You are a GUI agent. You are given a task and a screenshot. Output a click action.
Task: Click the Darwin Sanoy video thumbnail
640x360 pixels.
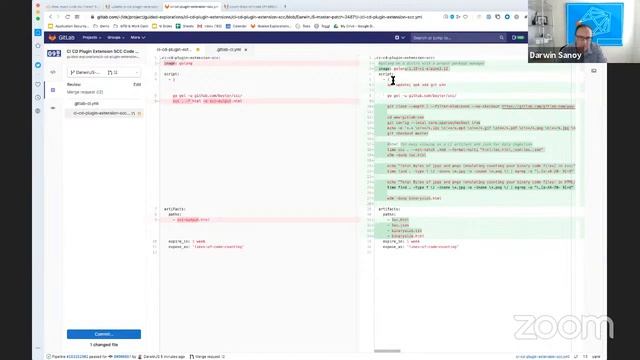coord(584,31)
